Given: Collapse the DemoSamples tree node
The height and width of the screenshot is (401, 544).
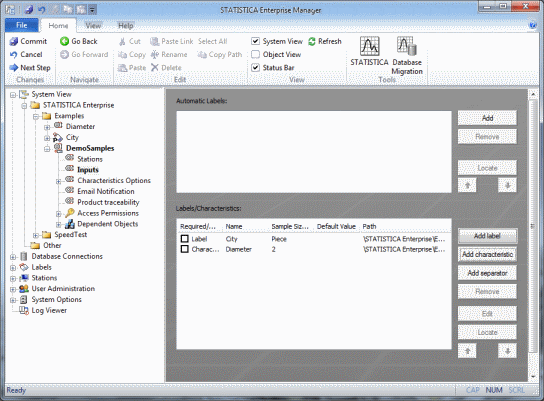Looking at the screenshot, I should (47, 149).
